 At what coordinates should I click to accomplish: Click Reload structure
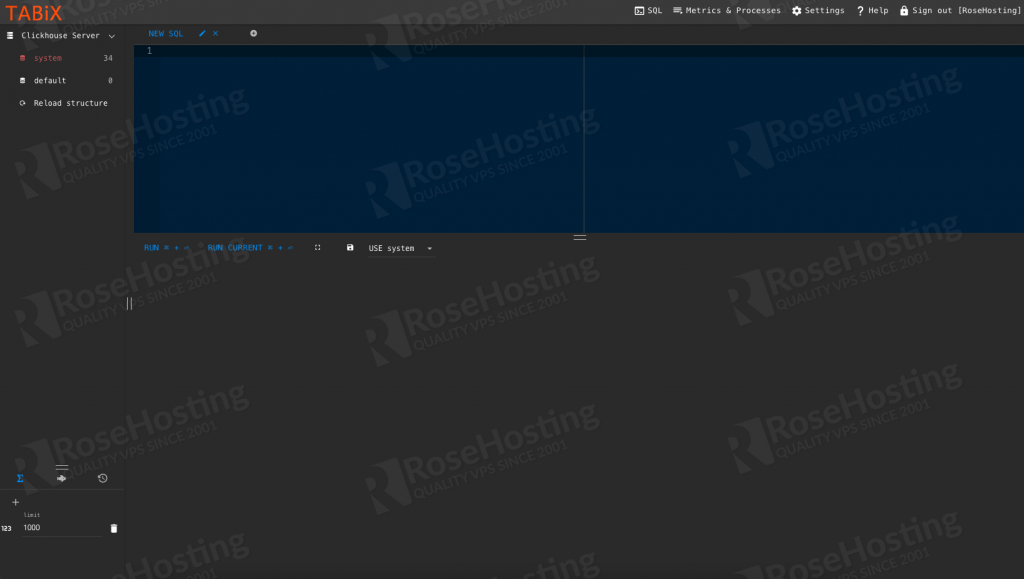70,103
